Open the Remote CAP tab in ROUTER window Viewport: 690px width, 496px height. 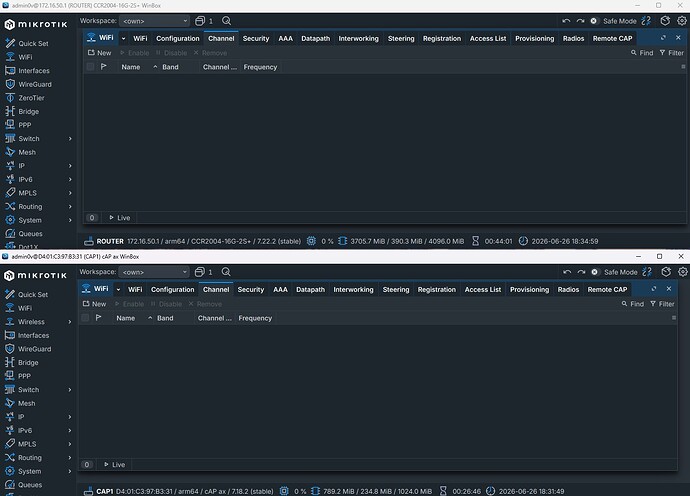(x=612, y=38)
